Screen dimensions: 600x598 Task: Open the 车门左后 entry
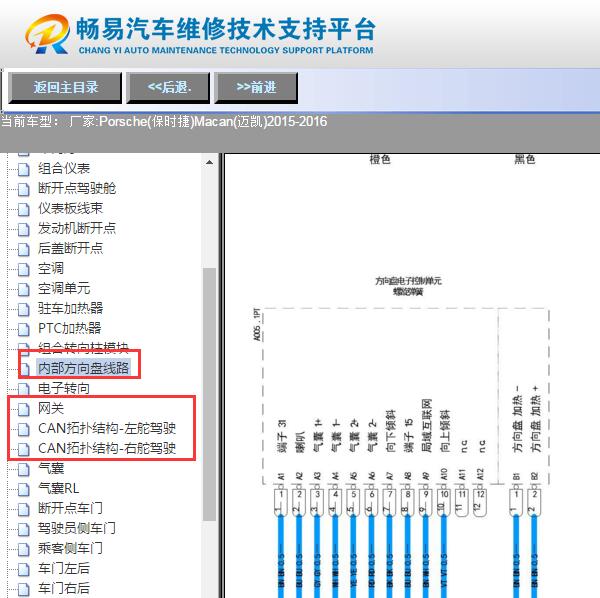pyautogui.click(x=64, y=568)
